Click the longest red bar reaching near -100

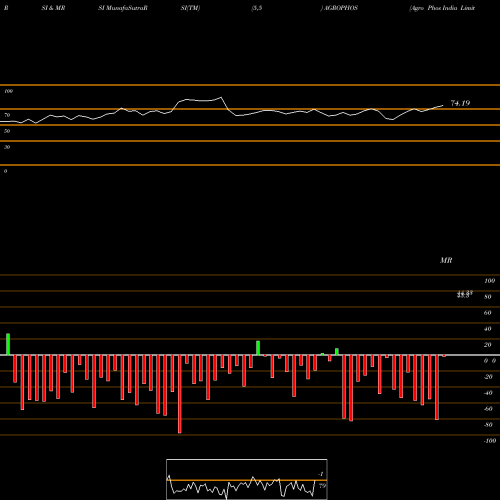click(x=180, y=394)
